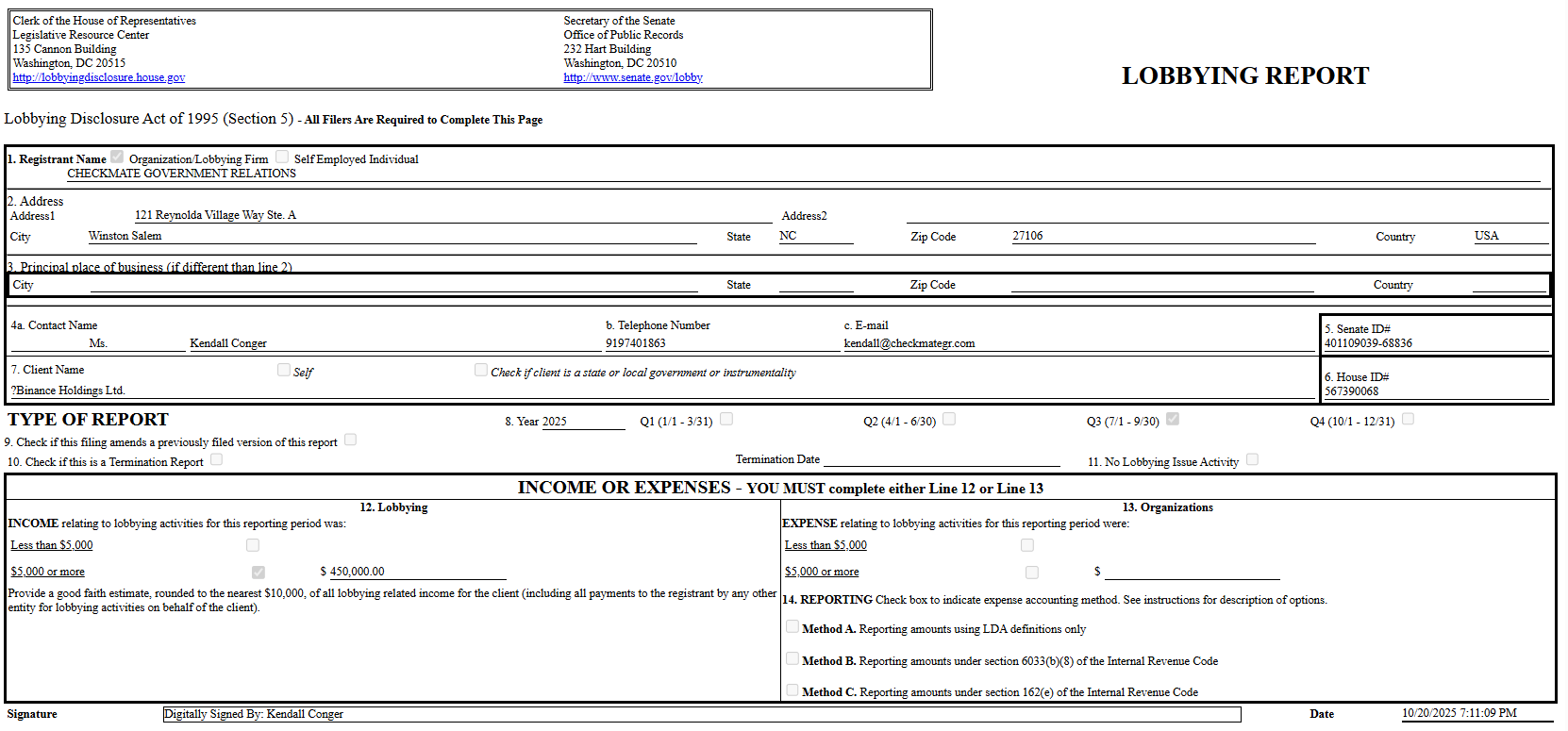Toggle the Organization/Lobbying Firm checkbox
Viewport: 1568px width, 731px height.
(x=117, y=157)
